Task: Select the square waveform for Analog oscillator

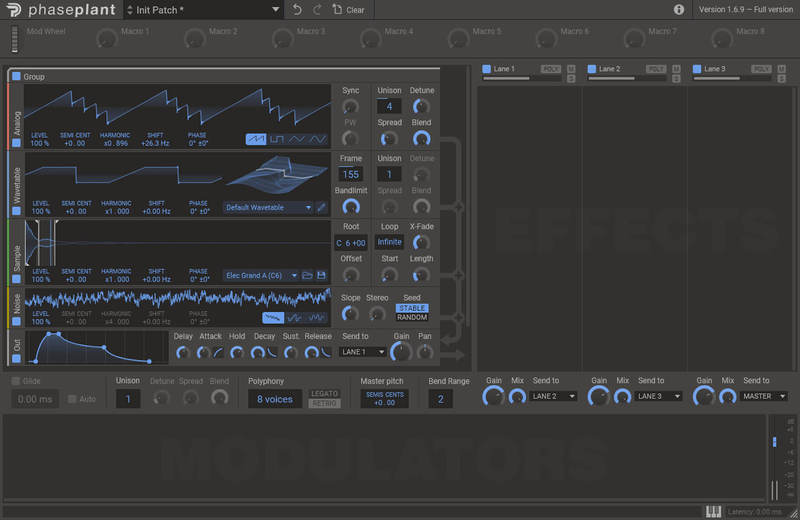Action: tap(276, 139)
